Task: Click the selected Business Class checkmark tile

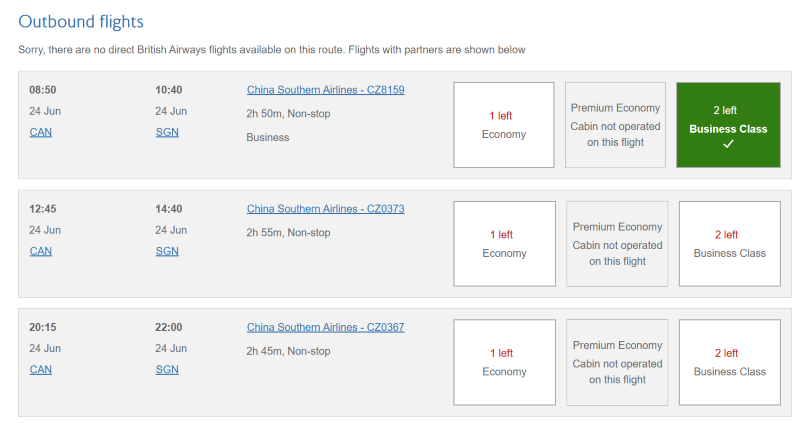Action: (727, 125)
